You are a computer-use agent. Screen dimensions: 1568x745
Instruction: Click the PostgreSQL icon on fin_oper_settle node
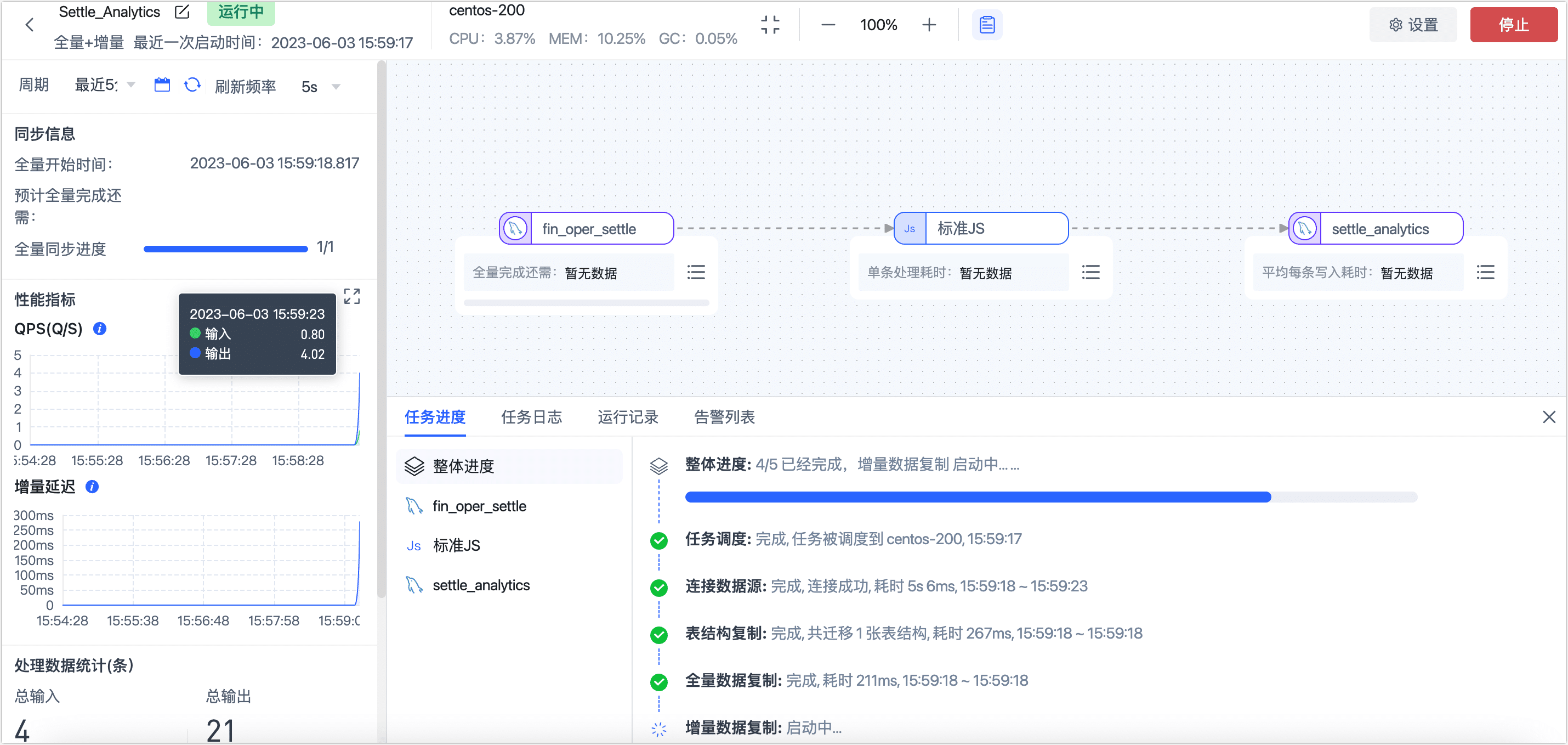(x=515, y=228)
